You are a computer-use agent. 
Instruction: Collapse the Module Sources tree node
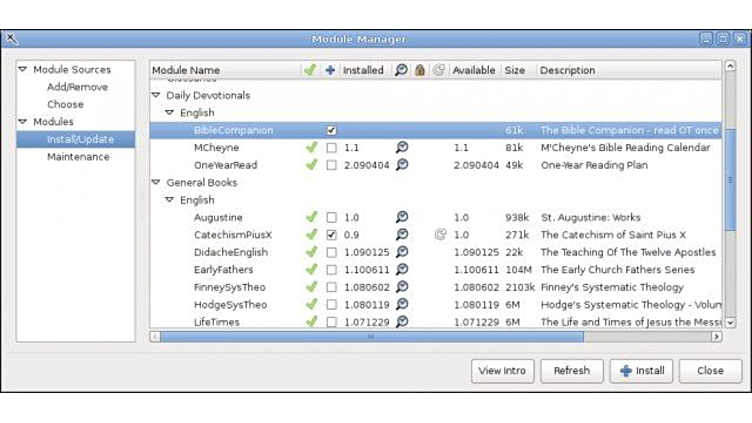(x=23, y=70)
